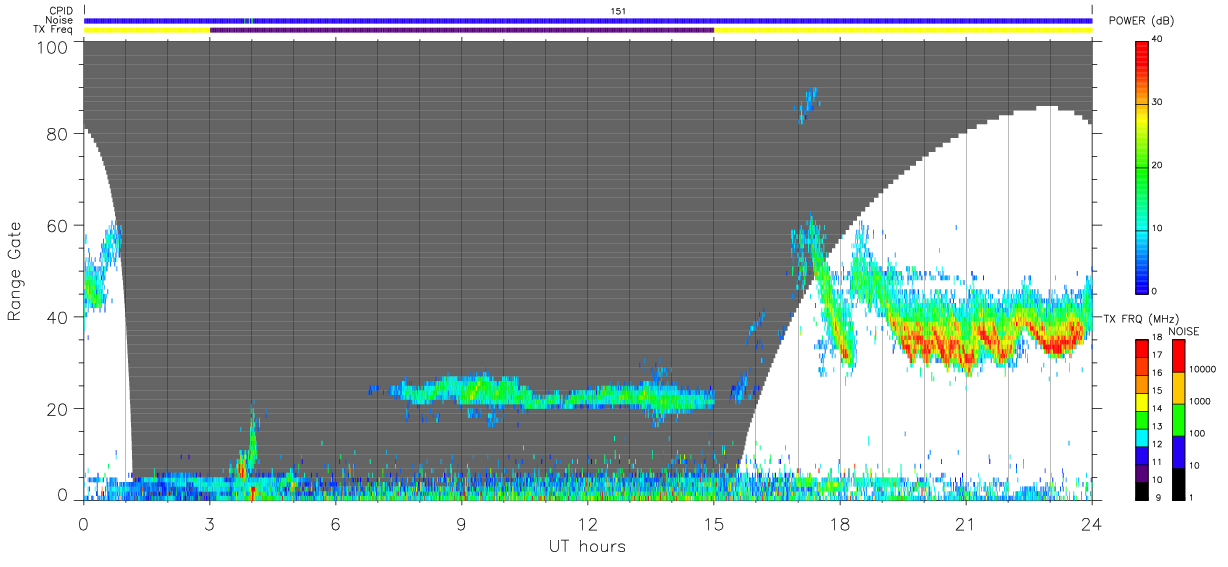
Task: Click the Range Gate axis title
Action: [15, 271]
